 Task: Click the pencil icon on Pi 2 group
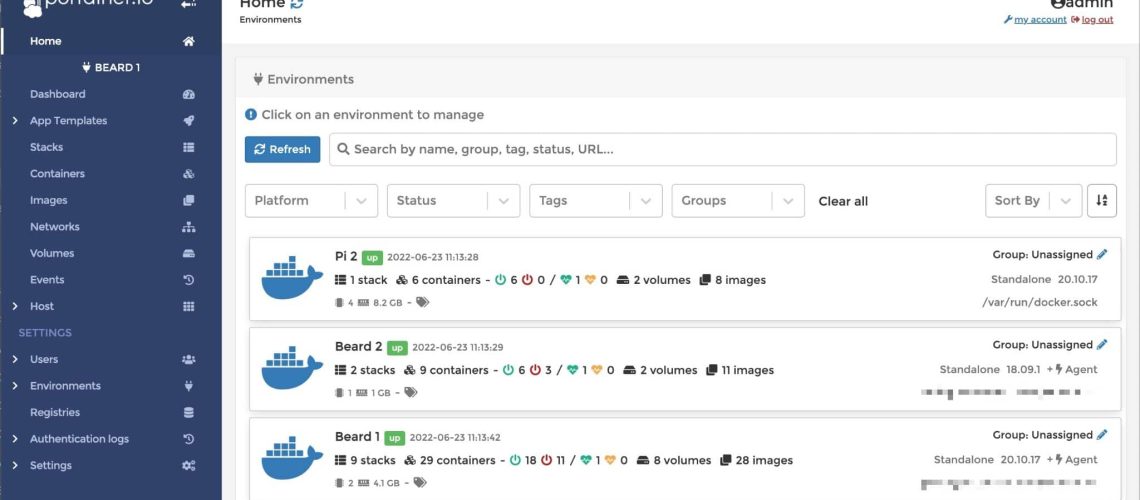point(1102,255)
